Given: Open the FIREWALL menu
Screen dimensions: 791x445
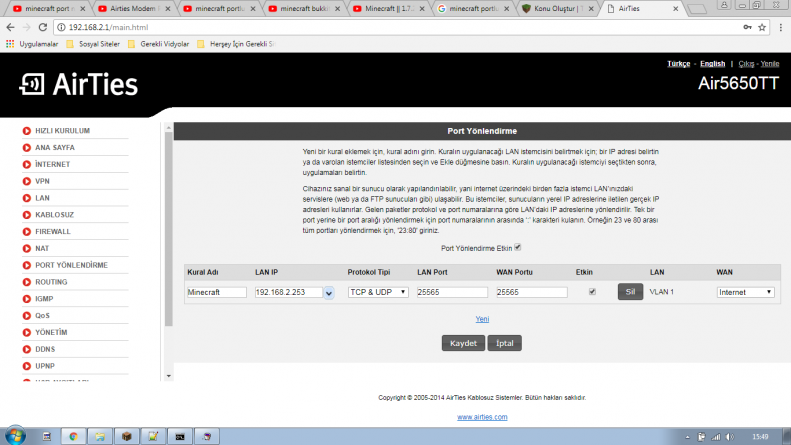Looking at the screenshot, I should (x=52, y=232).
